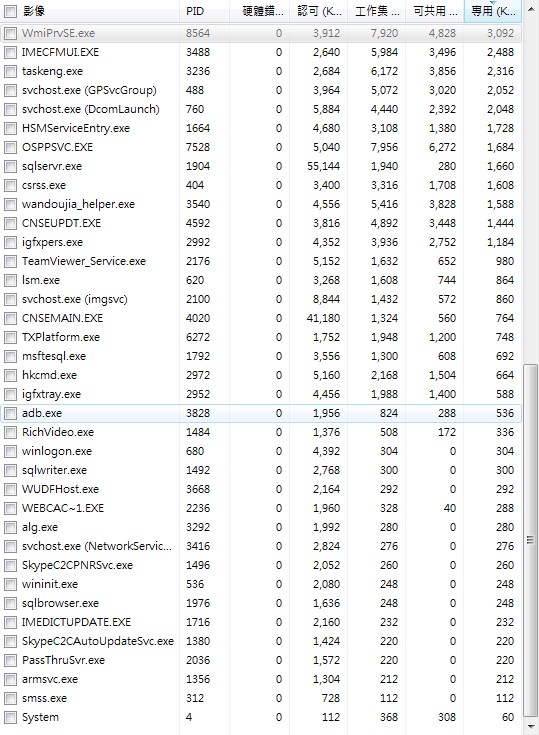
Task: Click the 41,180 commit value of CNSEMAIN.EXE
Action: click(x=323, y=318)
